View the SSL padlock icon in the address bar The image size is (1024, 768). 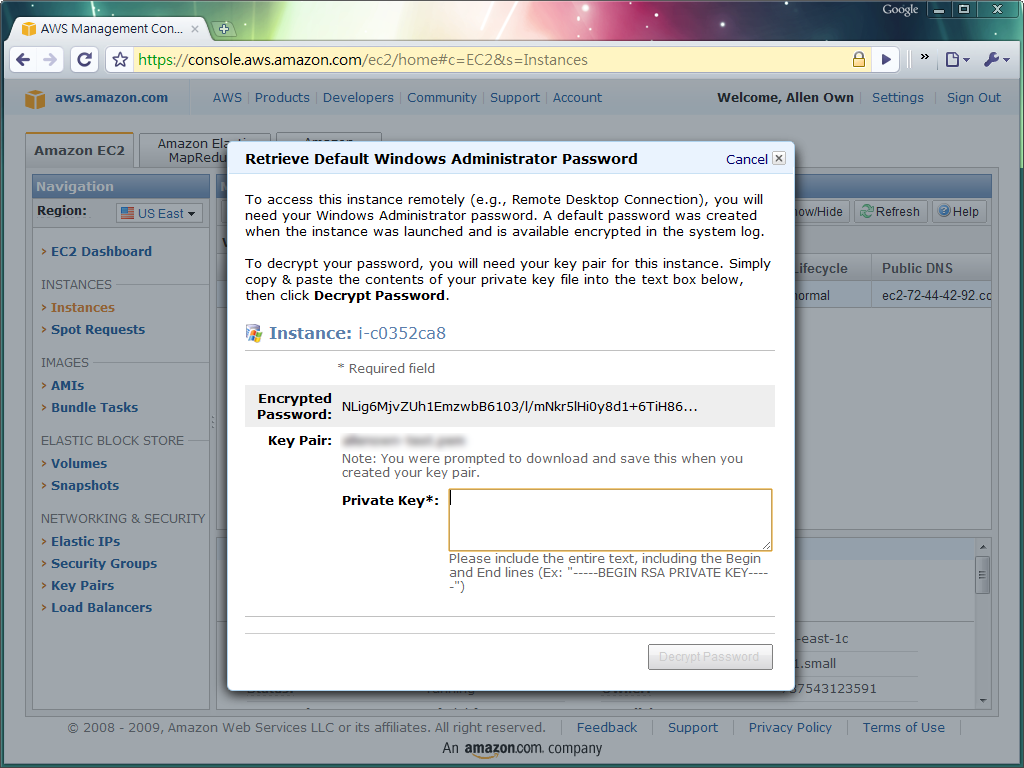pyautogui.click(x=859, y=60)
